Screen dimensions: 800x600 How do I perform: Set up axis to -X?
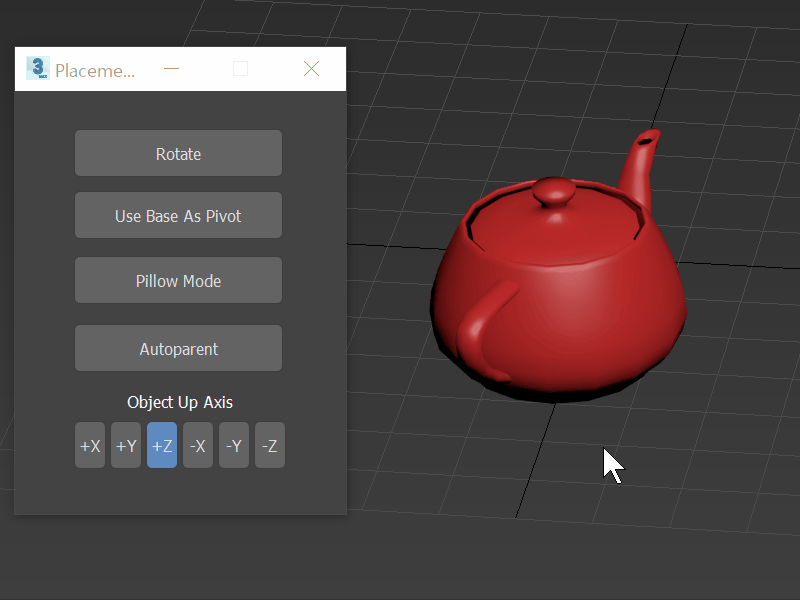point(198,445)
